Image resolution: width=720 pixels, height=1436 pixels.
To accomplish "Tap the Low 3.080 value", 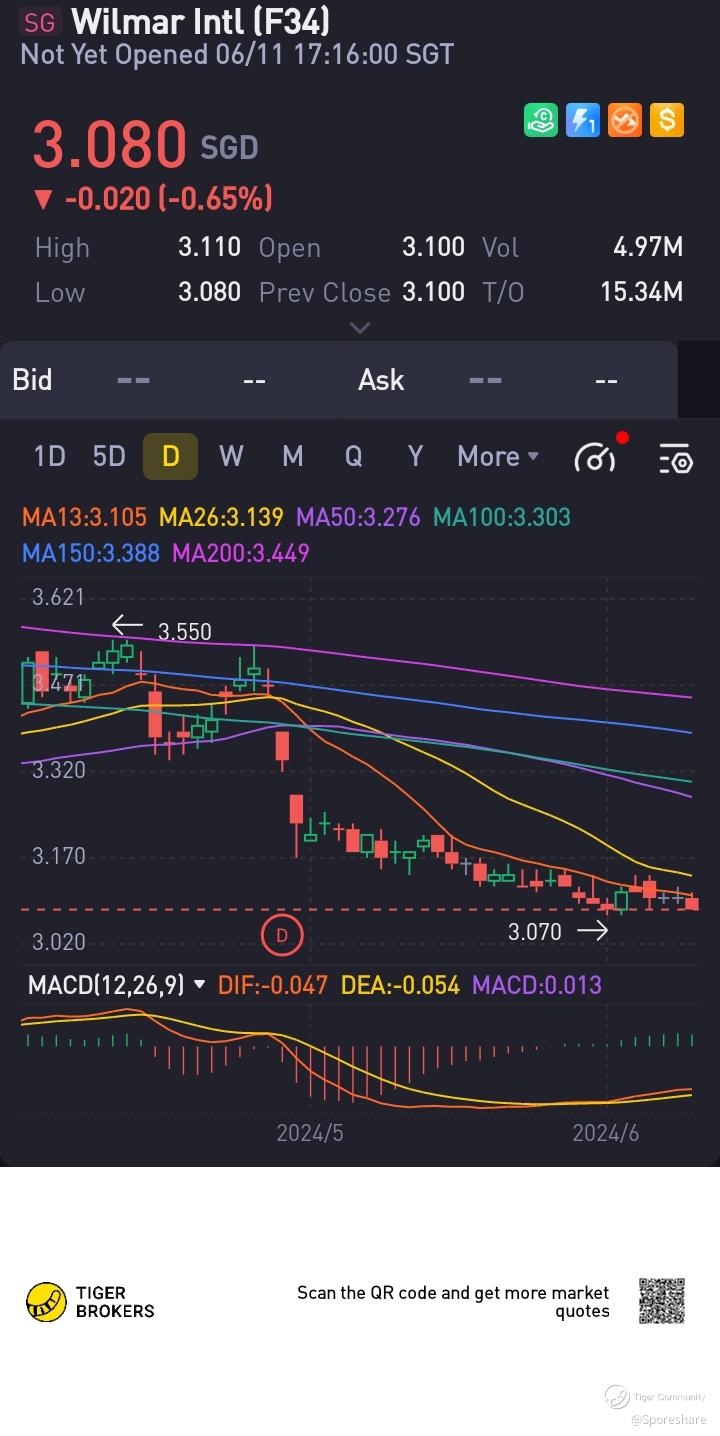I will coord(209,292).
